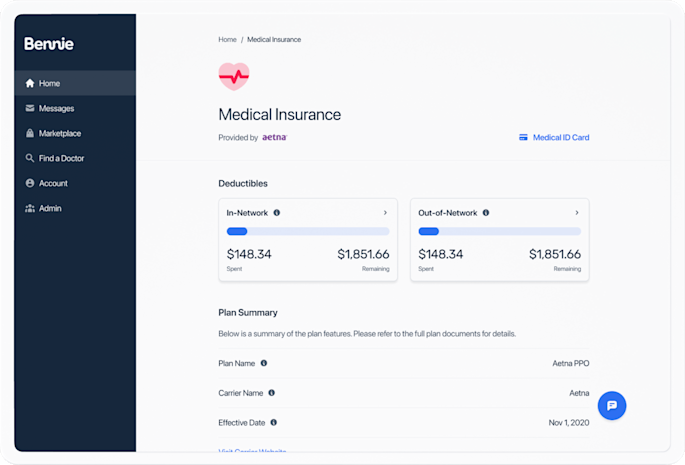Click the Carrier Name info icon
This screenshot has width=685, height=465.
point(272,393)
